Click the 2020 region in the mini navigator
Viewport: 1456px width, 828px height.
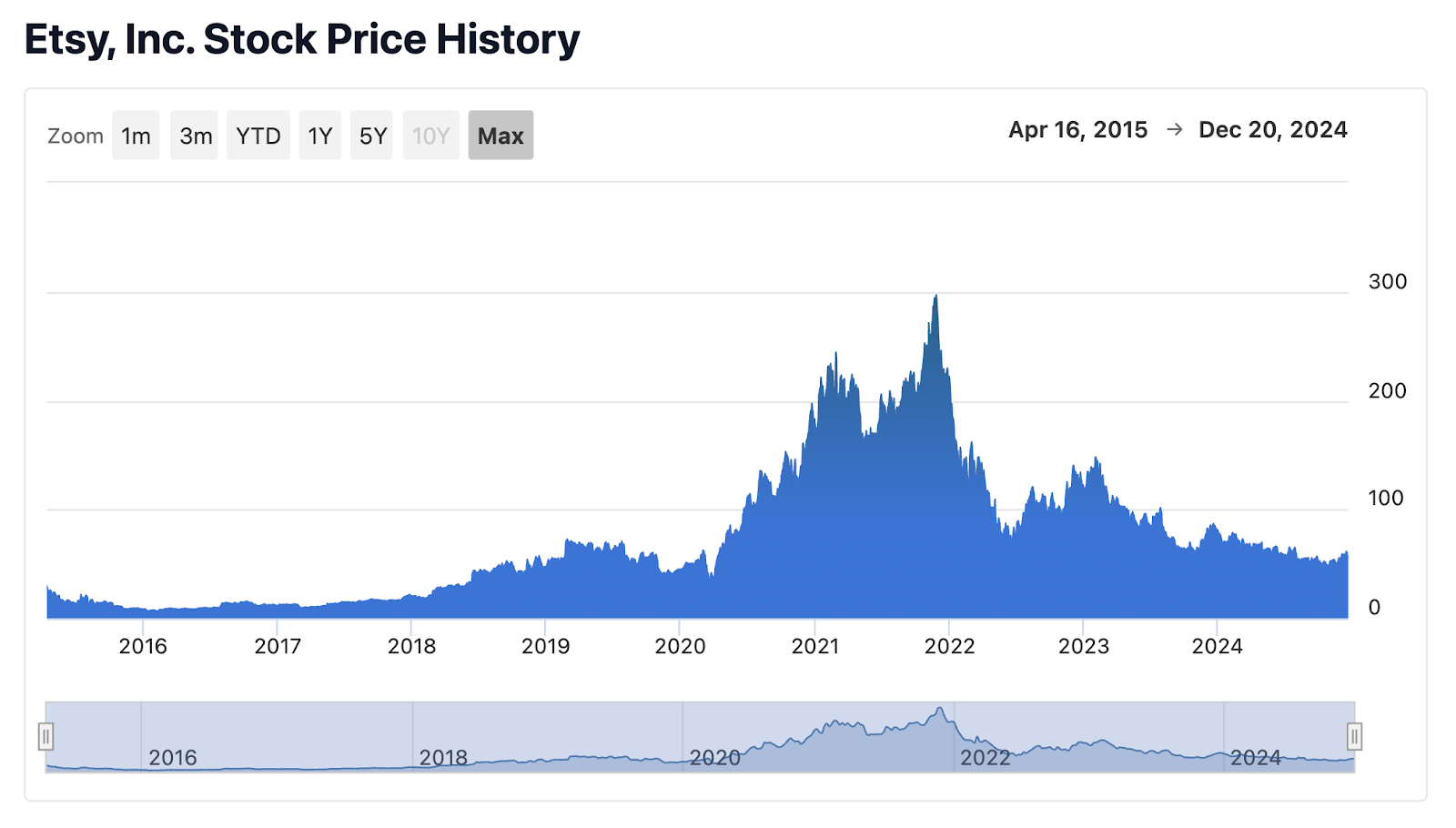[x=714, y=757]
